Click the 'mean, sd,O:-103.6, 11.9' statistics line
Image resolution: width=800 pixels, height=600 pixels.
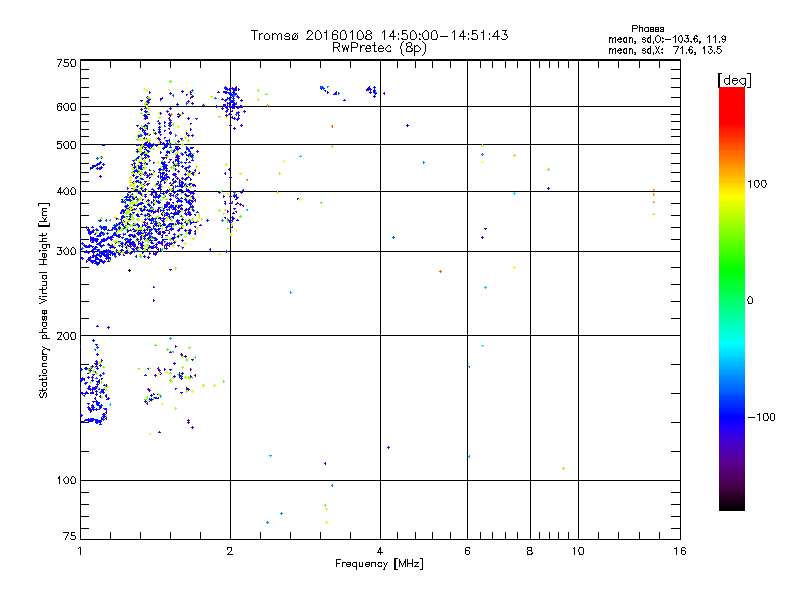[x=667, y=39]
